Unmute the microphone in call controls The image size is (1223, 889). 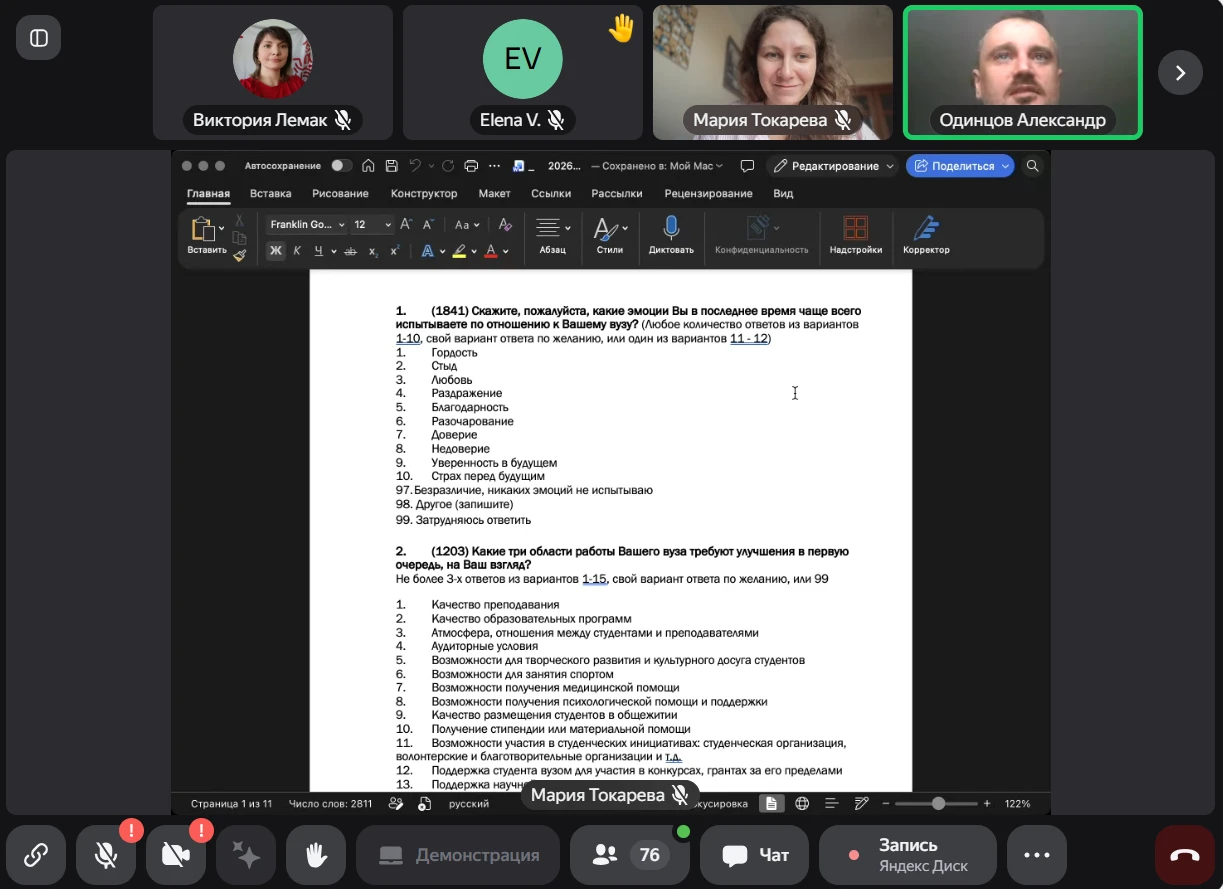pyautogui.click(x=105, y=855)
